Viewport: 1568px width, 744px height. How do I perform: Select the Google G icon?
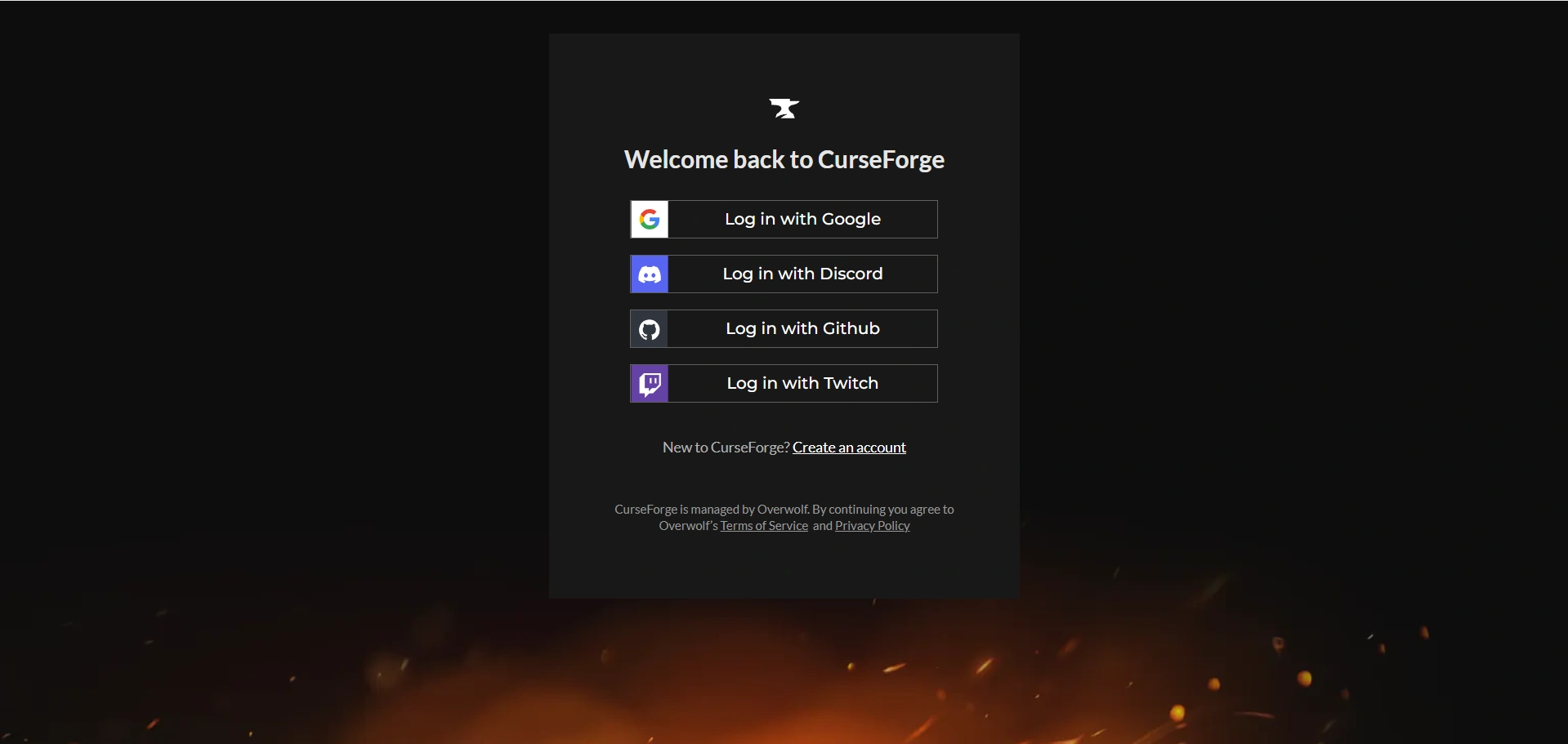[x=648, y=219]
